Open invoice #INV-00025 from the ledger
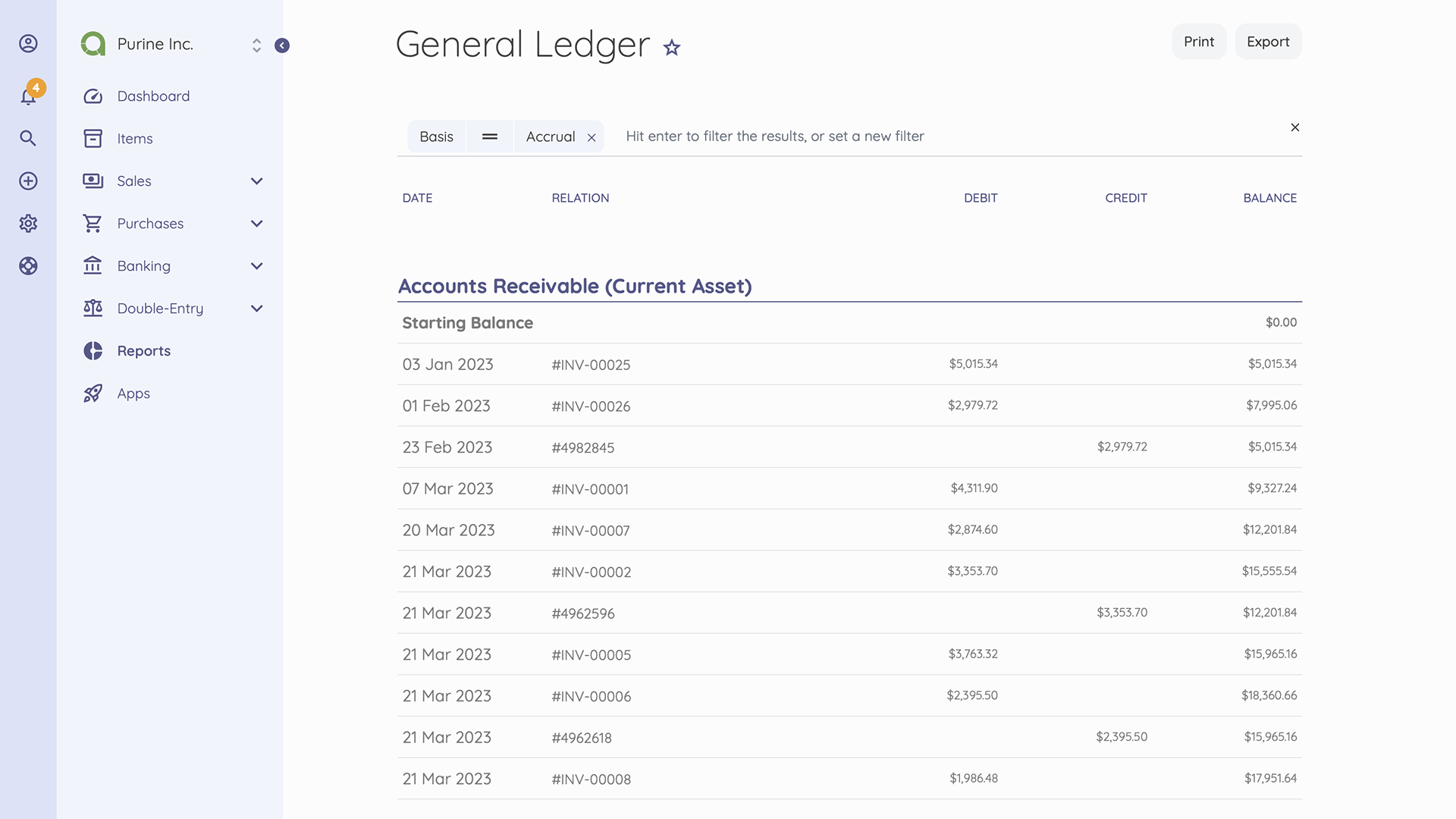The image size is (1456, 819). 591,365
